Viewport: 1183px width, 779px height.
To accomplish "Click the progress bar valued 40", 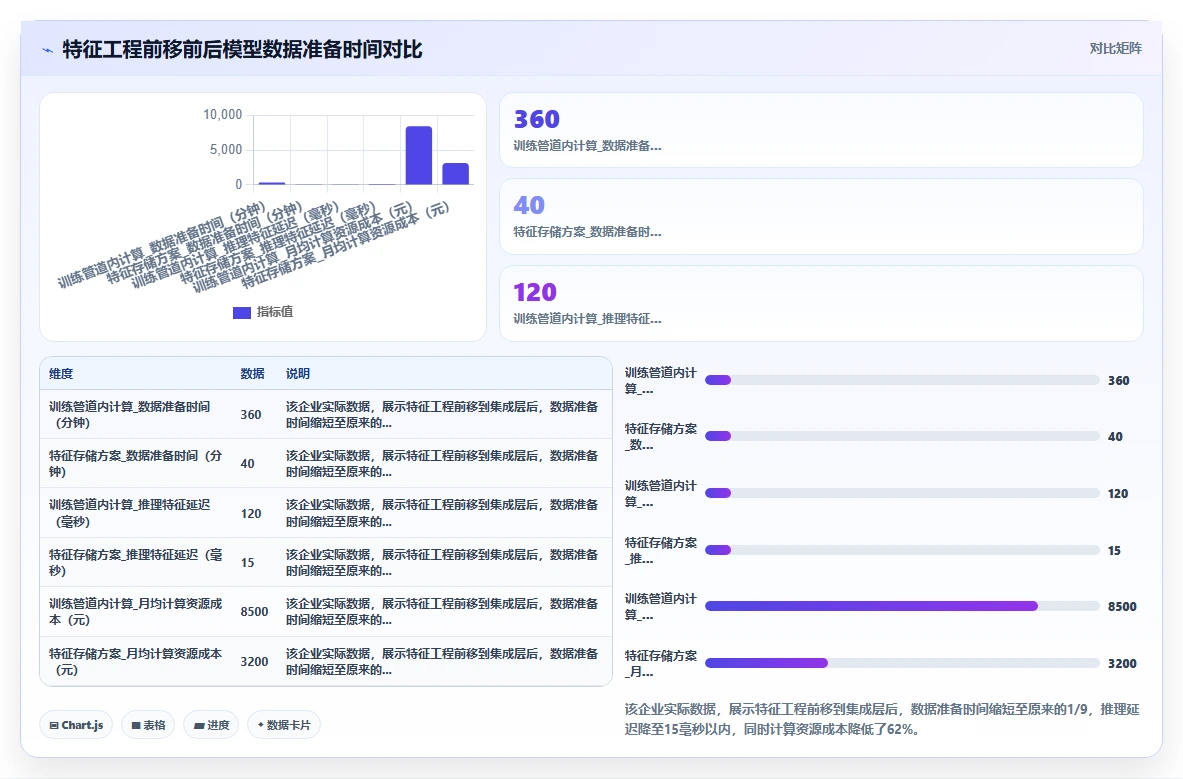I will [902, 436].
